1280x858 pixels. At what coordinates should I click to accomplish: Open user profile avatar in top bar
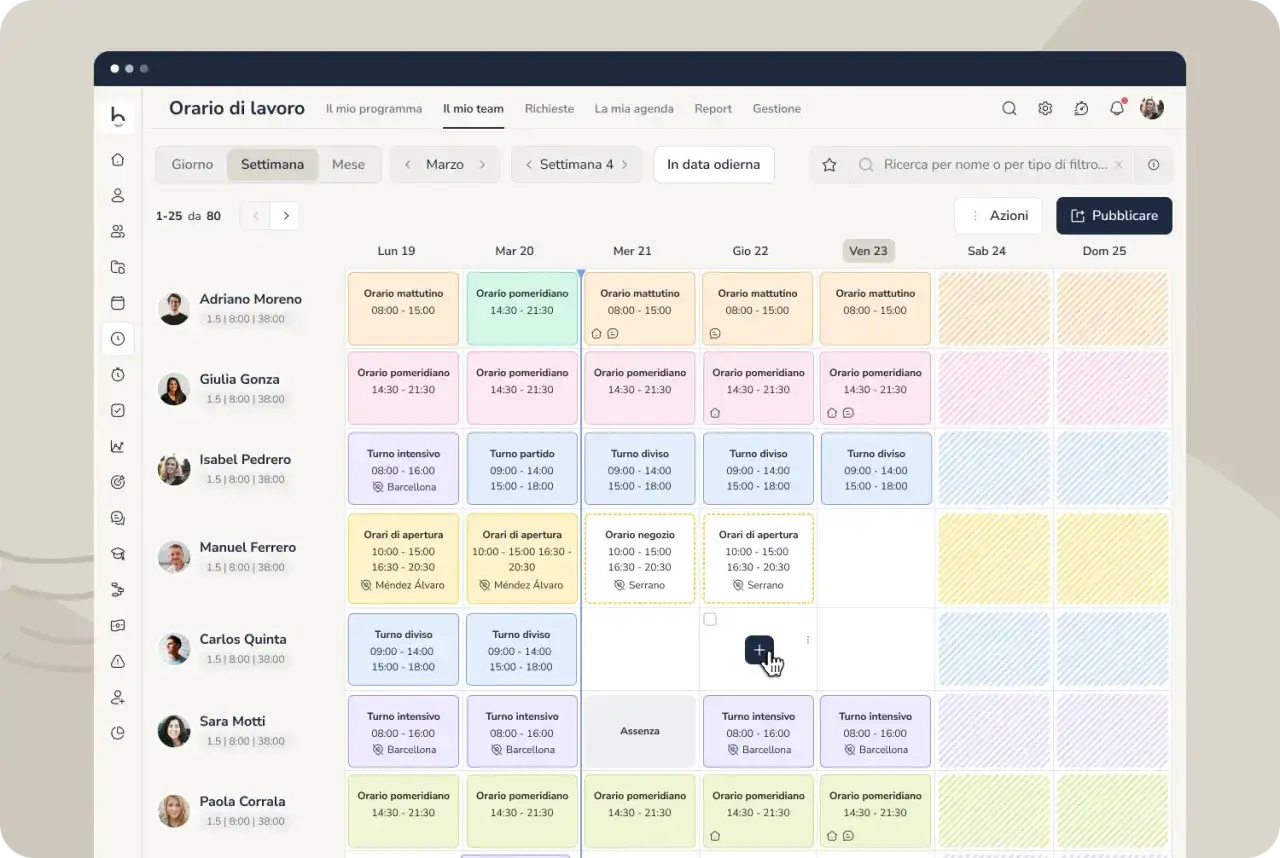coord(1152,108)
